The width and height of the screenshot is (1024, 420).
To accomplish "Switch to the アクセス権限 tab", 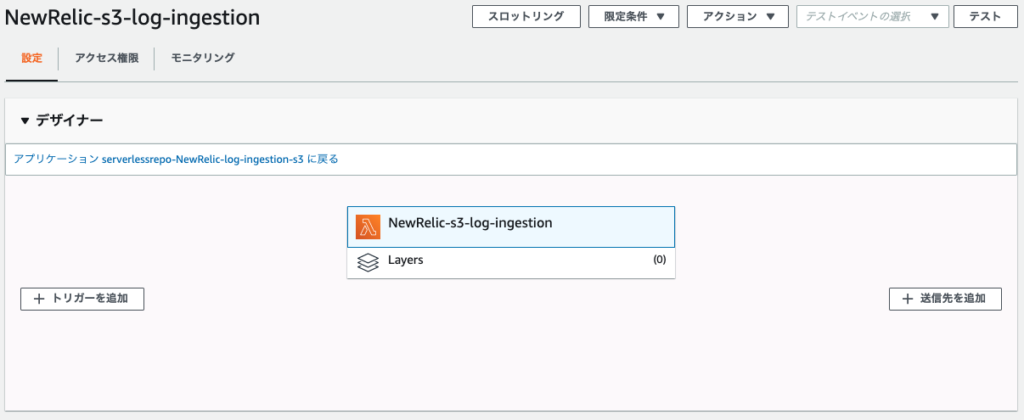I will (106, 58).
